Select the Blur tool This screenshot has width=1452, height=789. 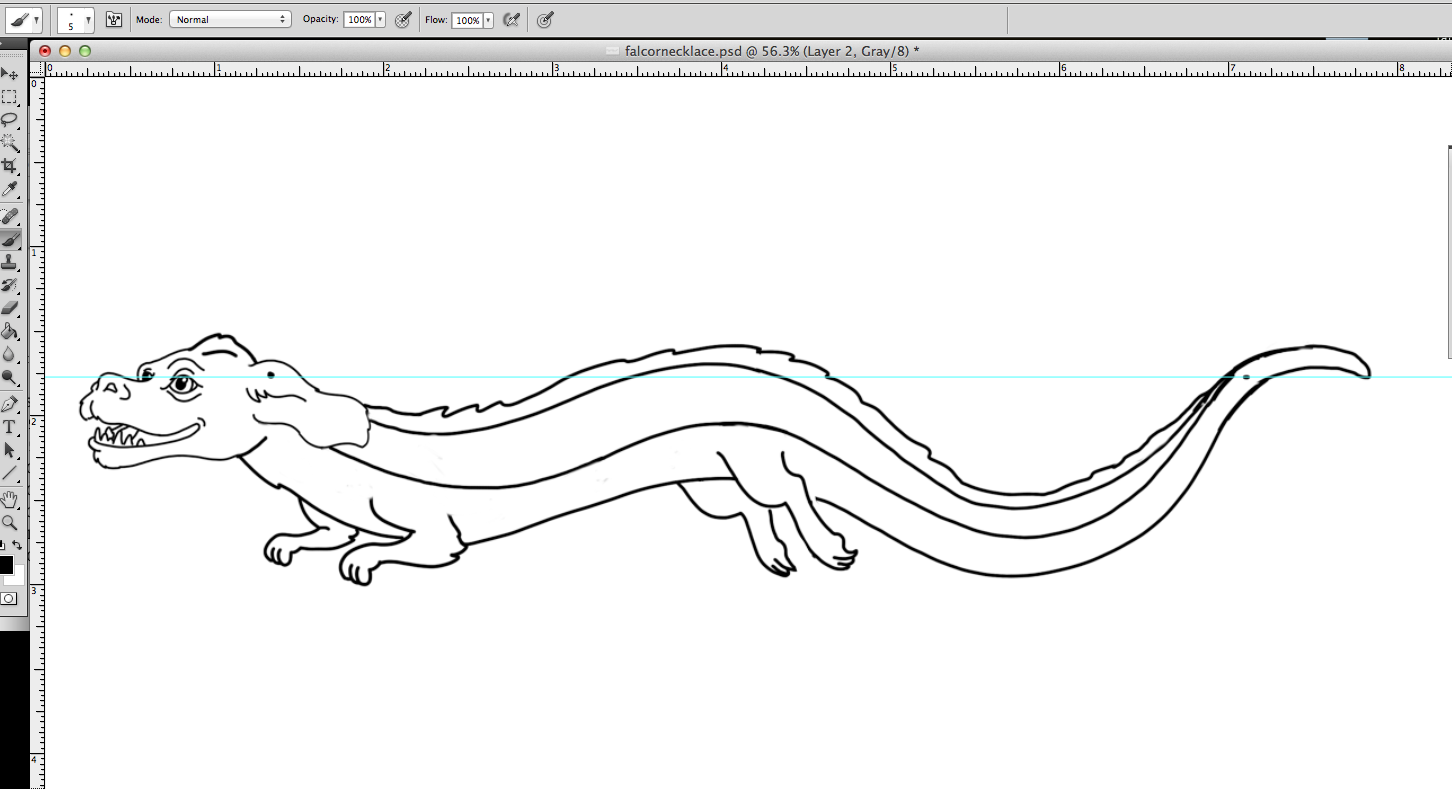coord(10,354)
